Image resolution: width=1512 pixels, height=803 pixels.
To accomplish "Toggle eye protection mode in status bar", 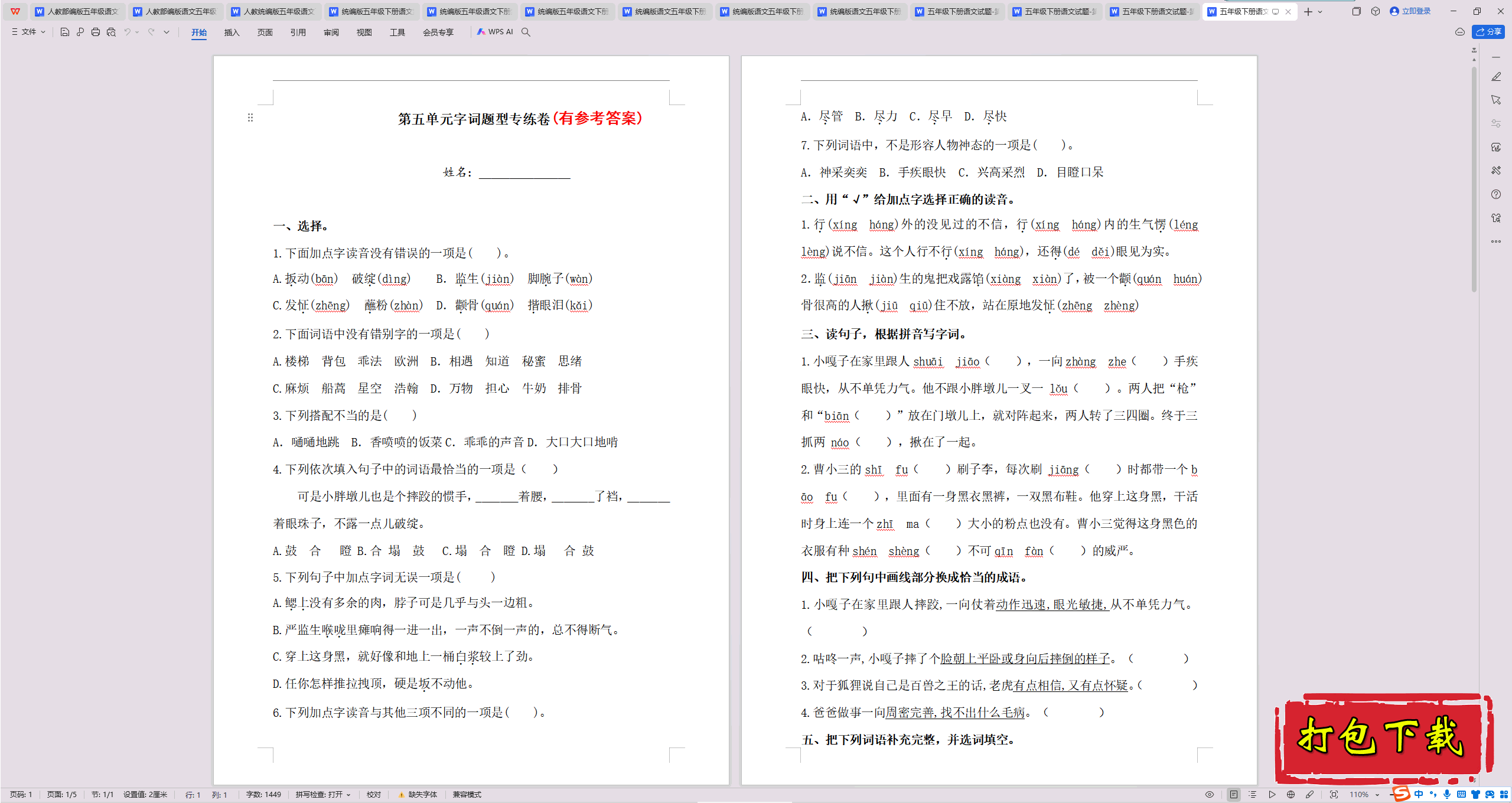I will pyautogui.click(x=1210, y=795).
